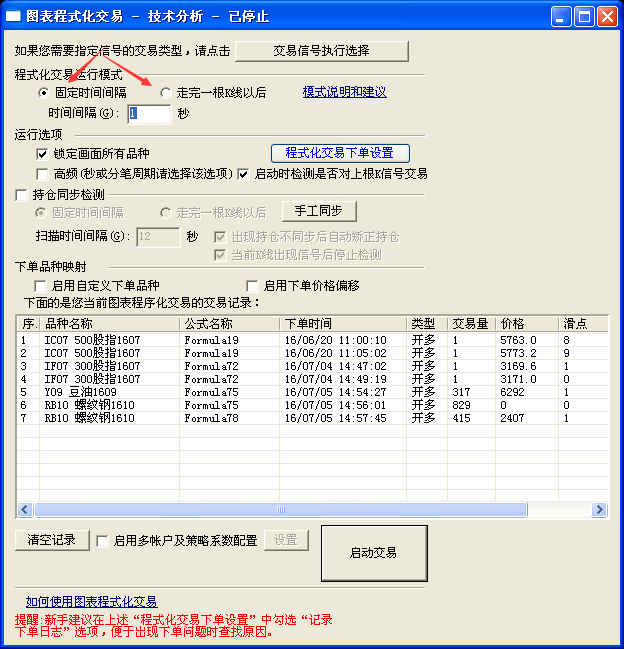
Task: Click the disabled 设置 button
Action: tap(286, 540)
